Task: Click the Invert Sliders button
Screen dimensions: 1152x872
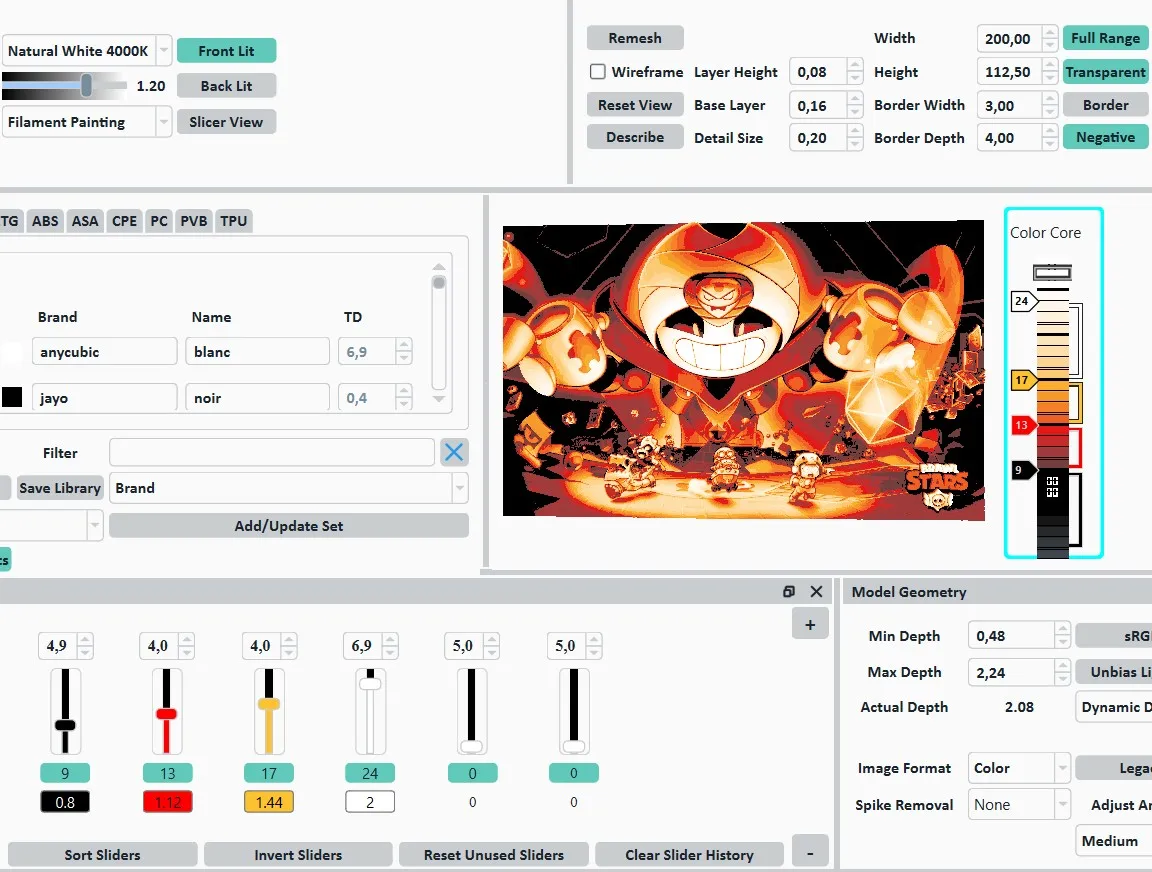Action: [x=298, y=855]
